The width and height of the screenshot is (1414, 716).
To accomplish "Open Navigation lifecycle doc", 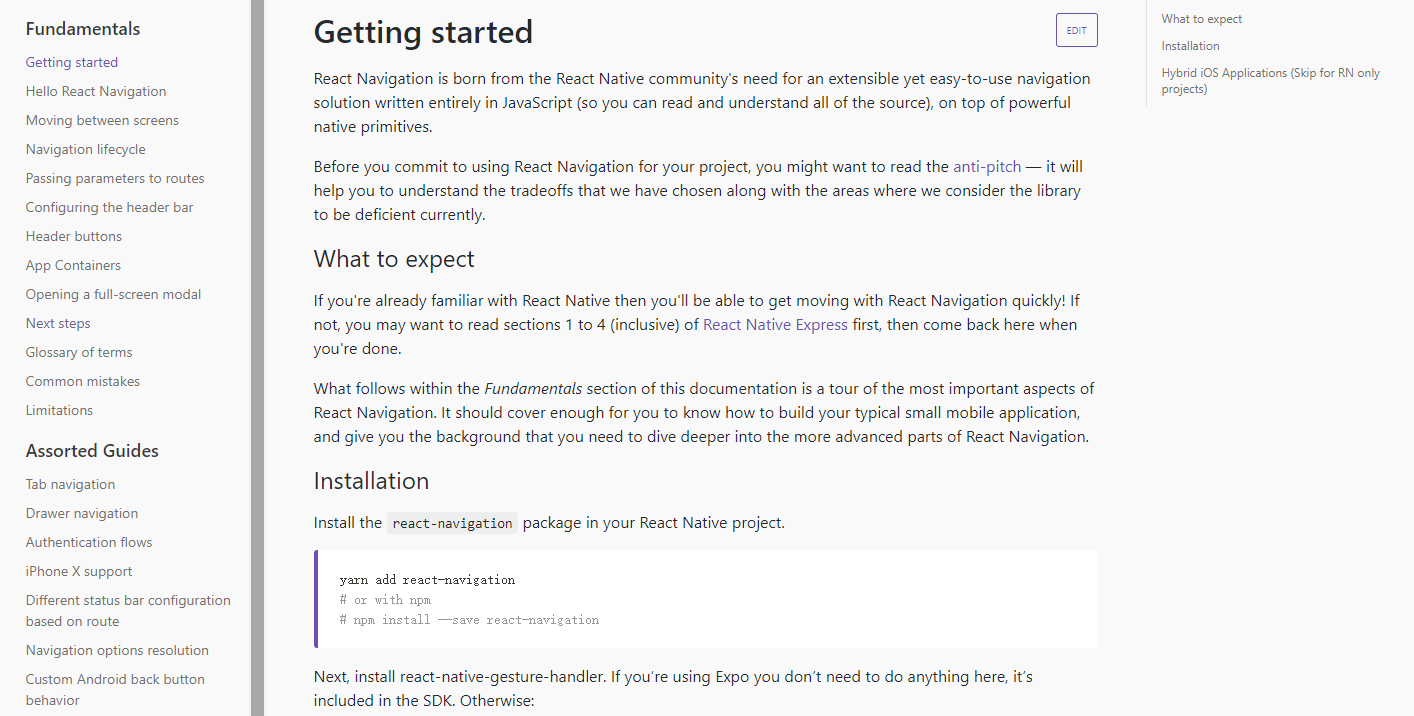I will pos(86,149).
